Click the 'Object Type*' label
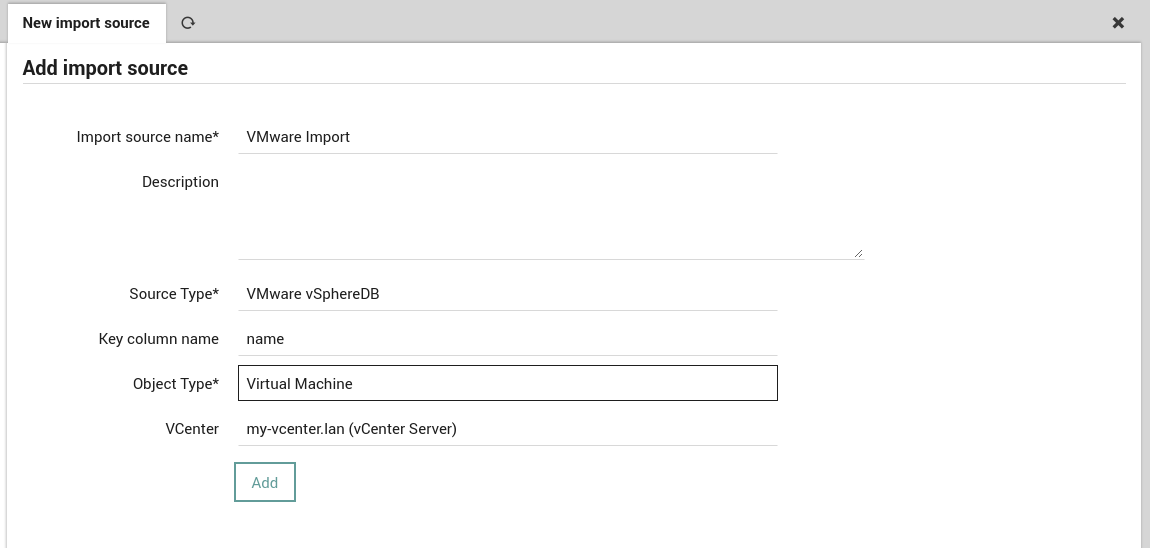The width and height of the screenshot is (1150, 548). [175, 384]
